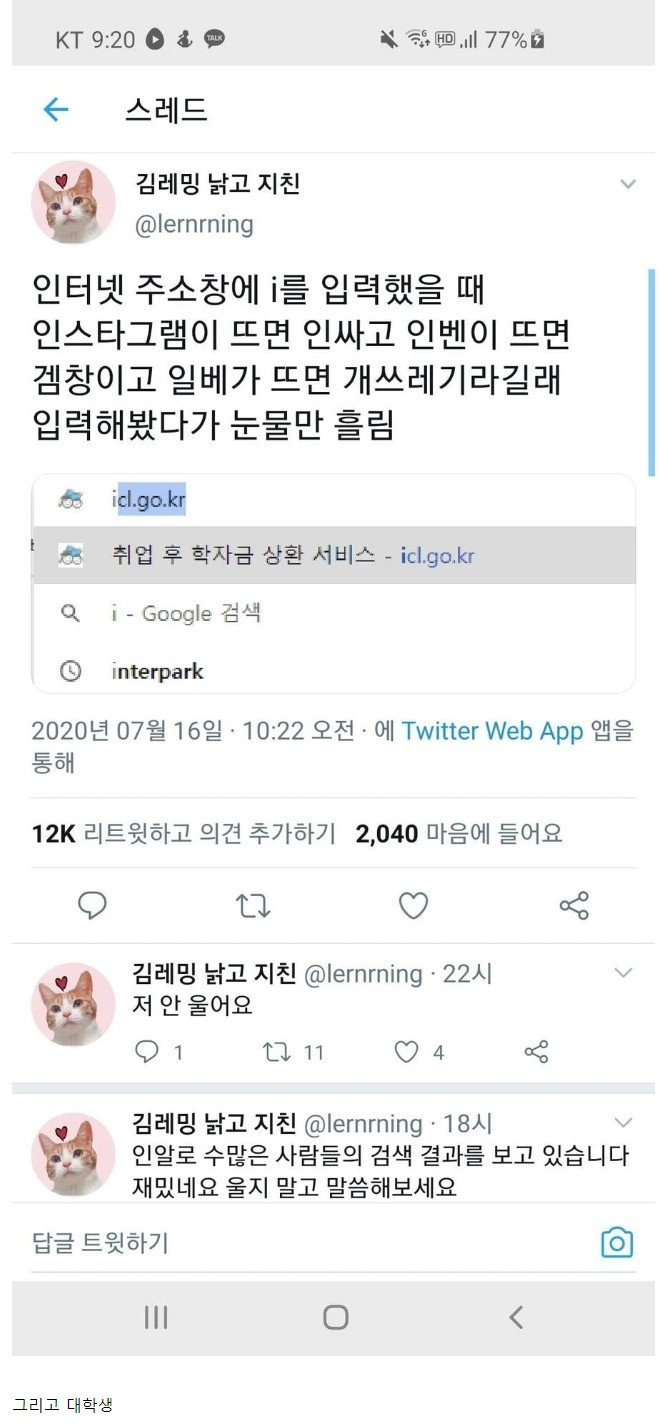Retweet the main tweet
This screenshot has width=659, height=1428.
click(x=253, y=906)
